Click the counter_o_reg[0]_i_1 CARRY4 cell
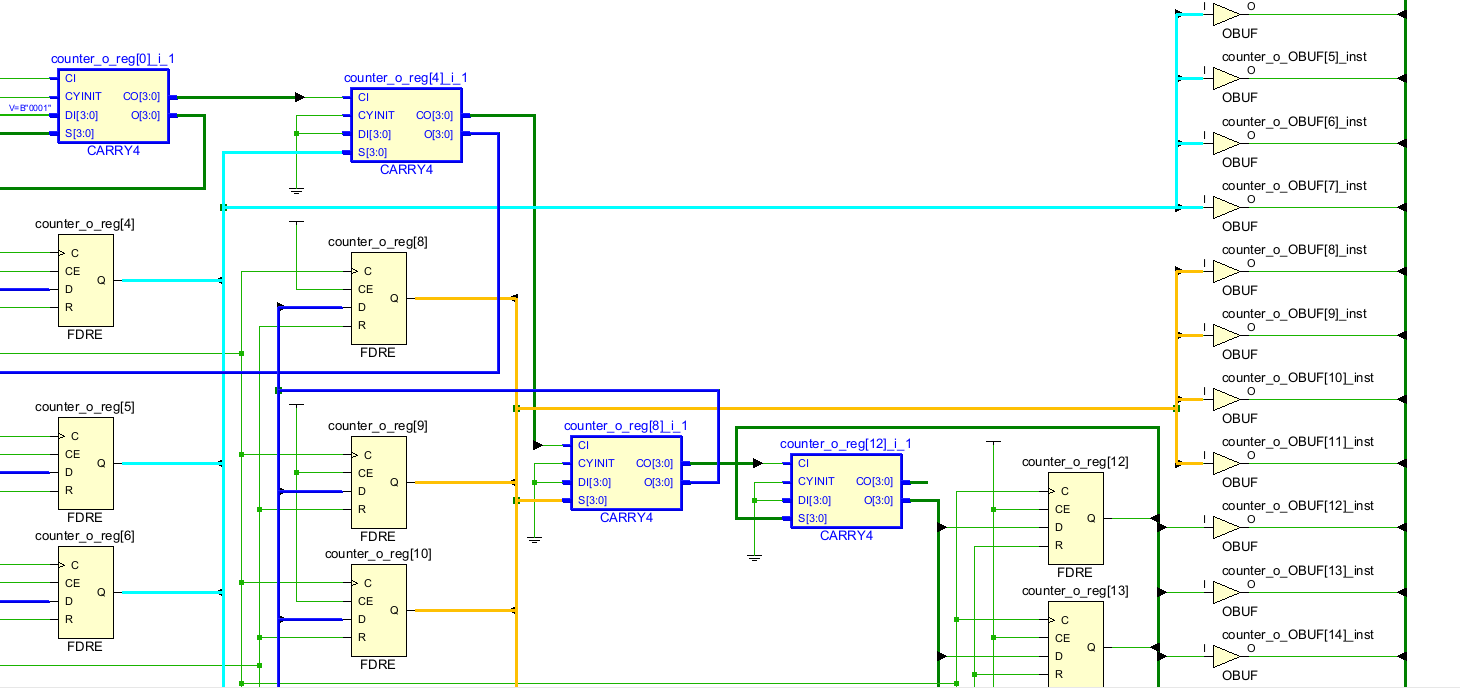Image resolution: width=1460 pixels, height=688 pixels. pyautogui.click(x=113, y=105)
